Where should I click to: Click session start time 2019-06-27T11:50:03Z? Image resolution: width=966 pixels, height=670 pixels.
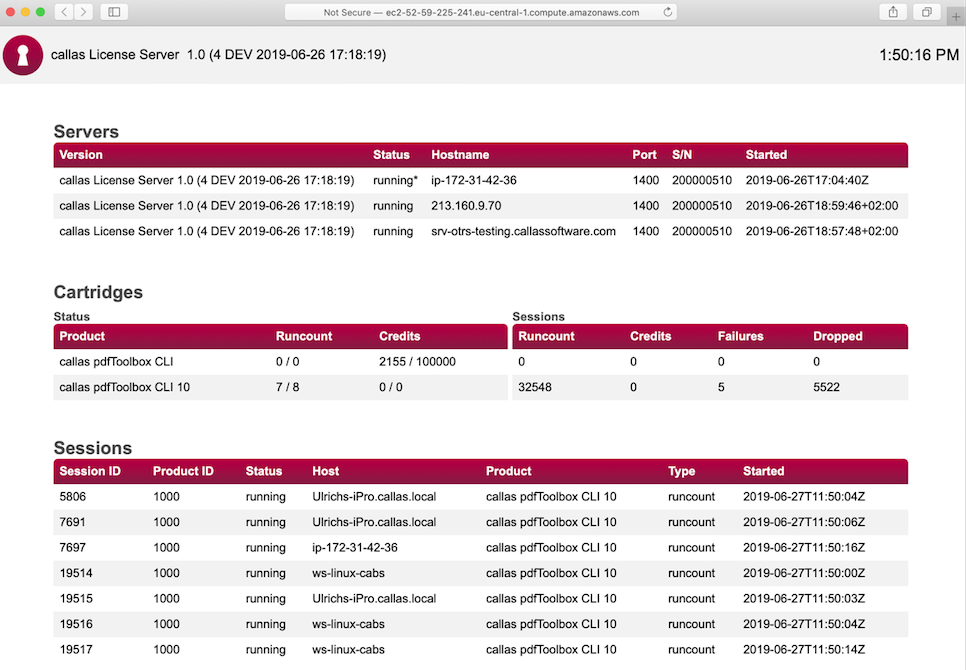[804, 599]
